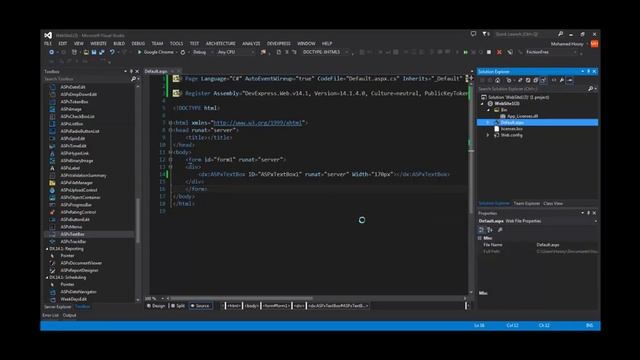640x360 pixels.
Task: Select ASPxHyperLink in the Toolbox
Action: (75, 153)
